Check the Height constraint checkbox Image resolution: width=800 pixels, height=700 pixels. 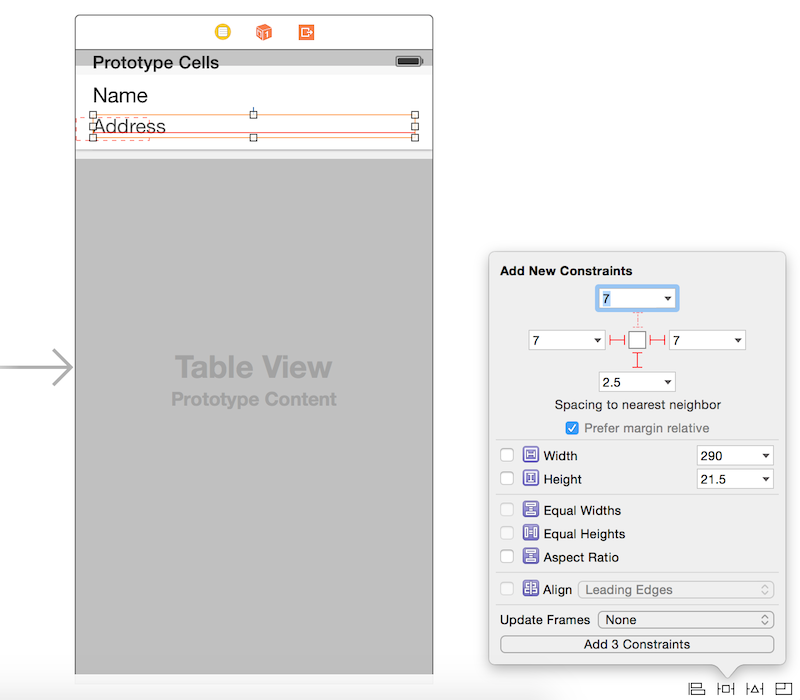(x=507, y=479)
